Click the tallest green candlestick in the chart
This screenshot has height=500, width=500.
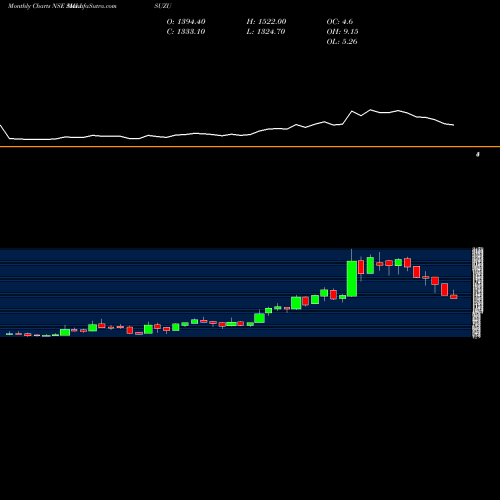(x=352, y=279)
